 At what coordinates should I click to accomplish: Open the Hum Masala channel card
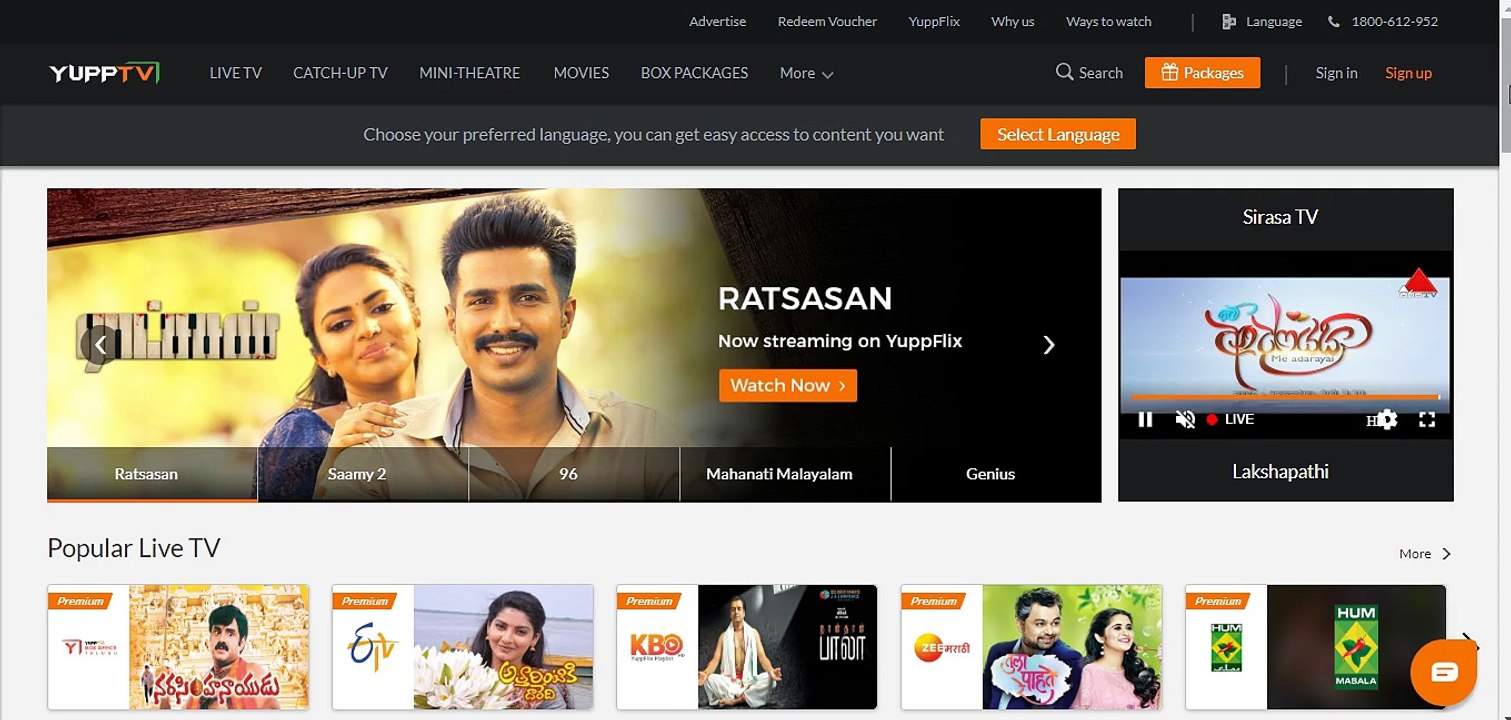pyautogui.click(x=1316, y=647)
